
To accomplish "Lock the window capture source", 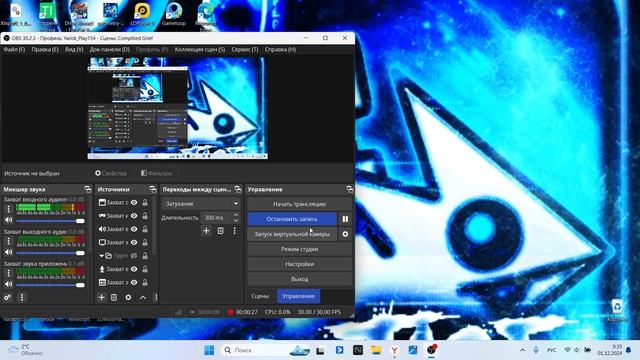I will 145,202.
